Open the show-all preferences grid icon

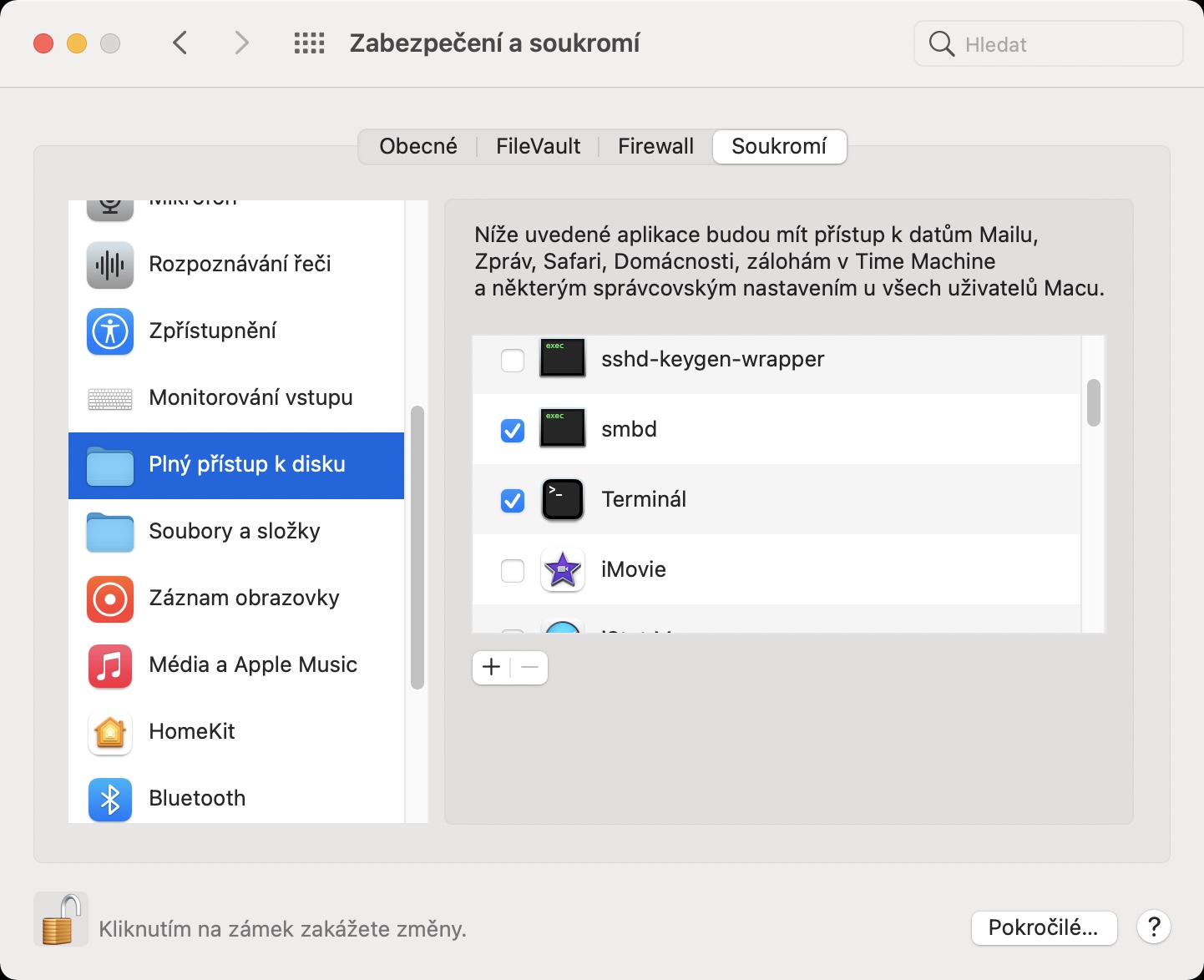(x=309, y=43)
